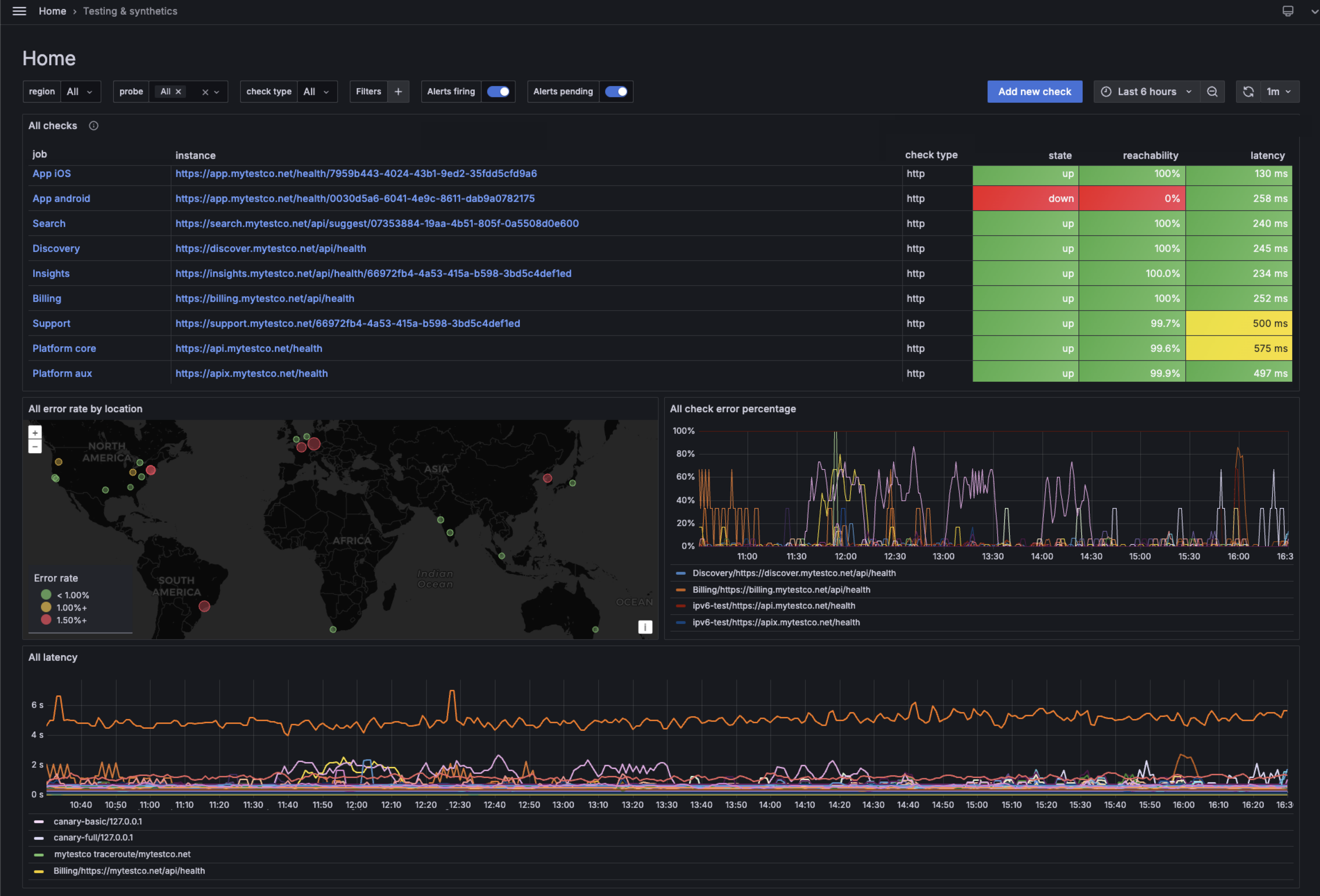The width and height of the screenshot is (1320, 896).
Task: Open the region filter dropdown
Action: click(79, 92)
